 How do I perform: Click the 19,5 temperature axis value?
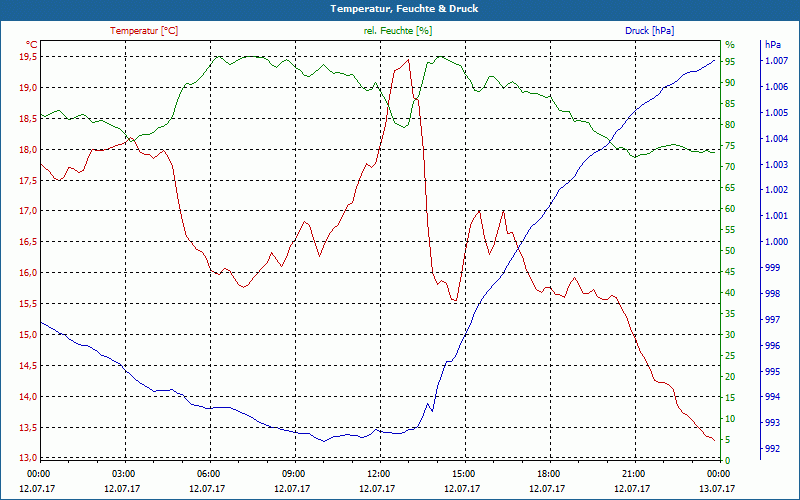coord(28,57)
